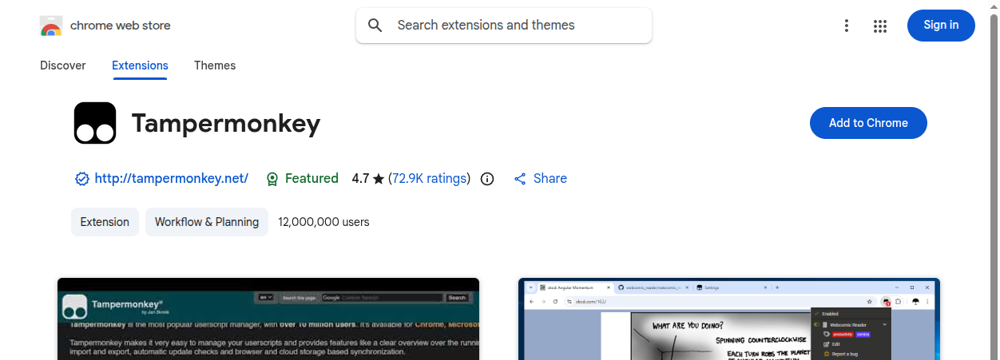Viewport: 1000px width, 360px height.
Task: Click the Workflow & Planning category chip
Action: (207, 222)
